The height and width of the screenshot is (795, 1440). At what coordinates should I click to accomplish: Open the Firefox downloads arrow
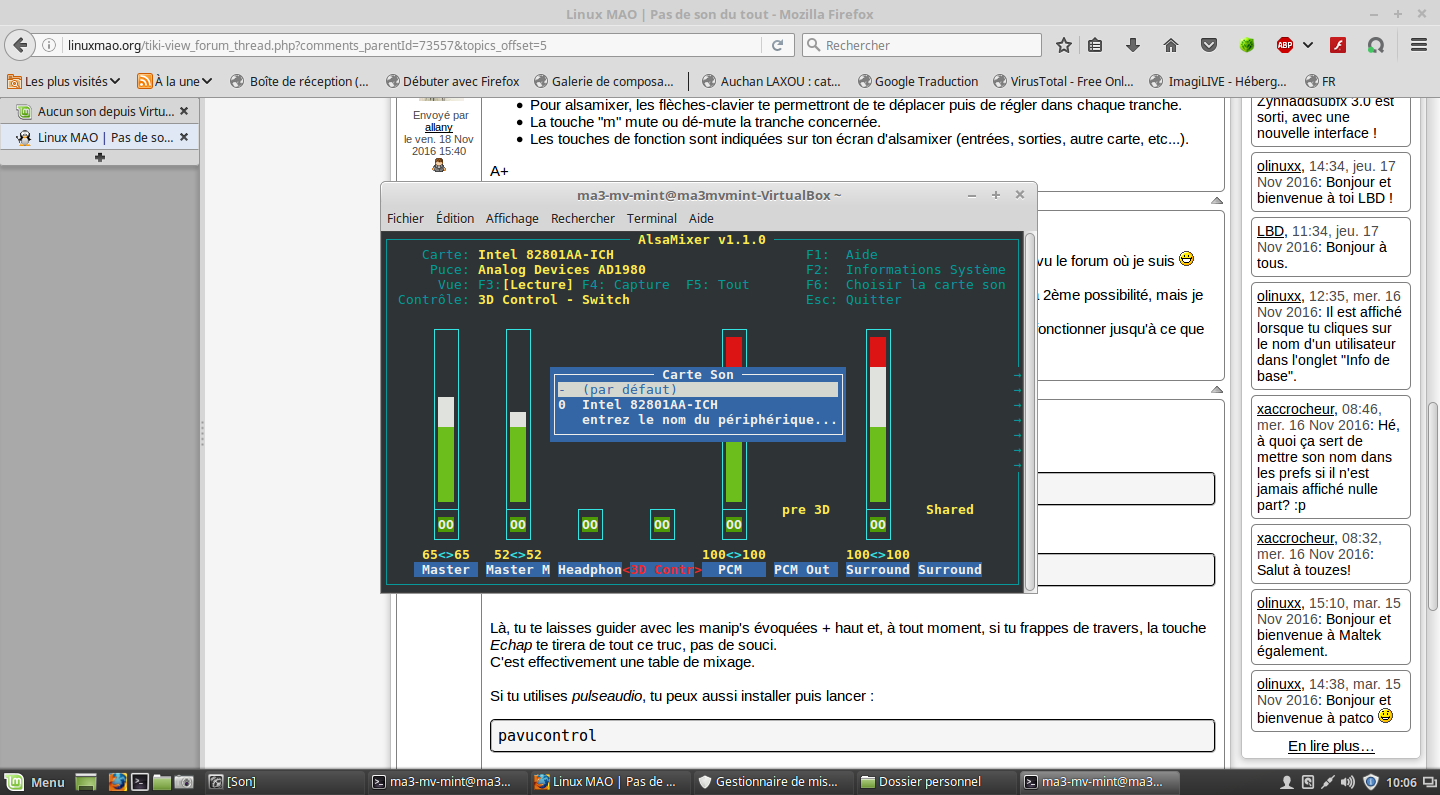(x=1133, y=45)
